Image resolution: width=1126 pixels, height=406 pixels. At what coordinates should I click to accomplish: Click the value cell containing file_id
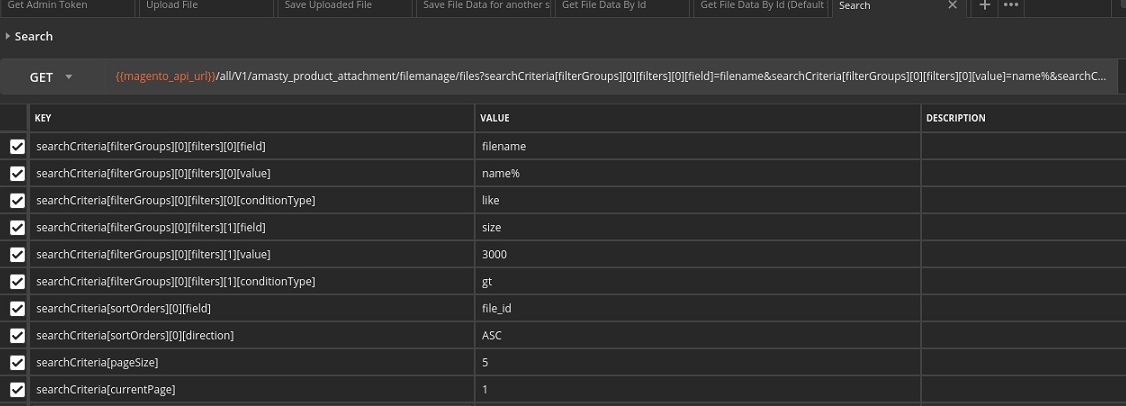coord(697,308)
